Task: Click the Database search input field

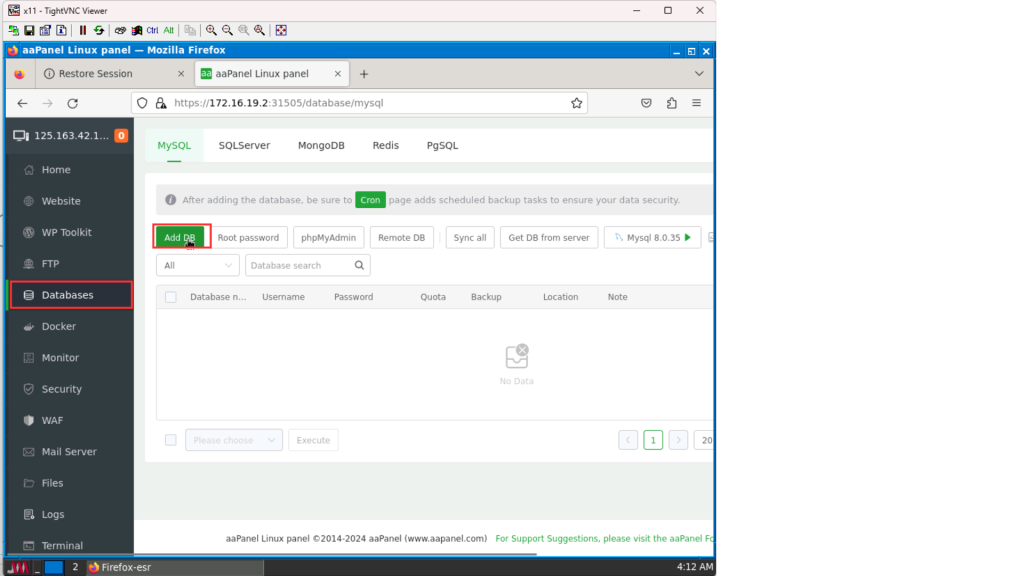Action: [298, 266]
